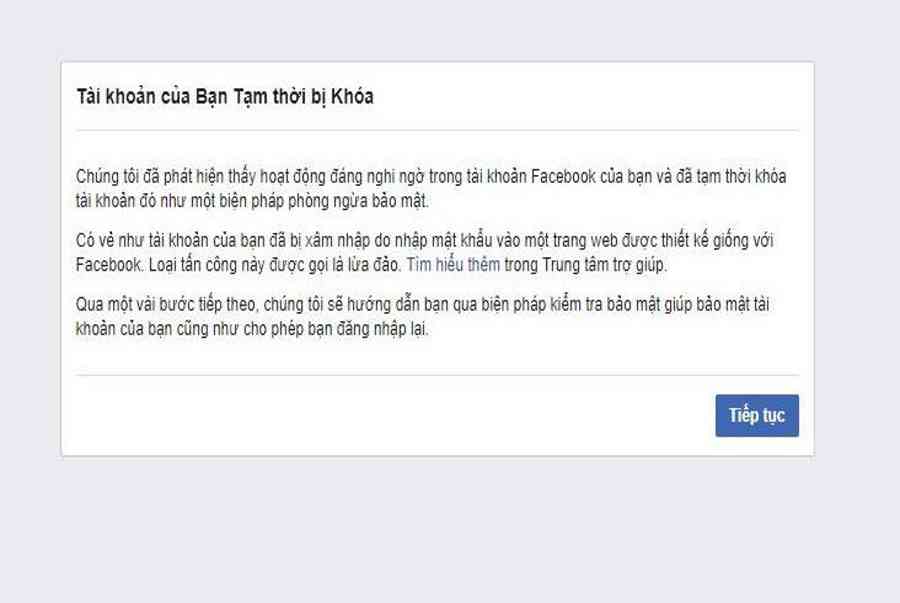Click the heading Tài khoản của Bạn Tạm thời bị Khóa

pyautogui.click(x=225, y=96)
